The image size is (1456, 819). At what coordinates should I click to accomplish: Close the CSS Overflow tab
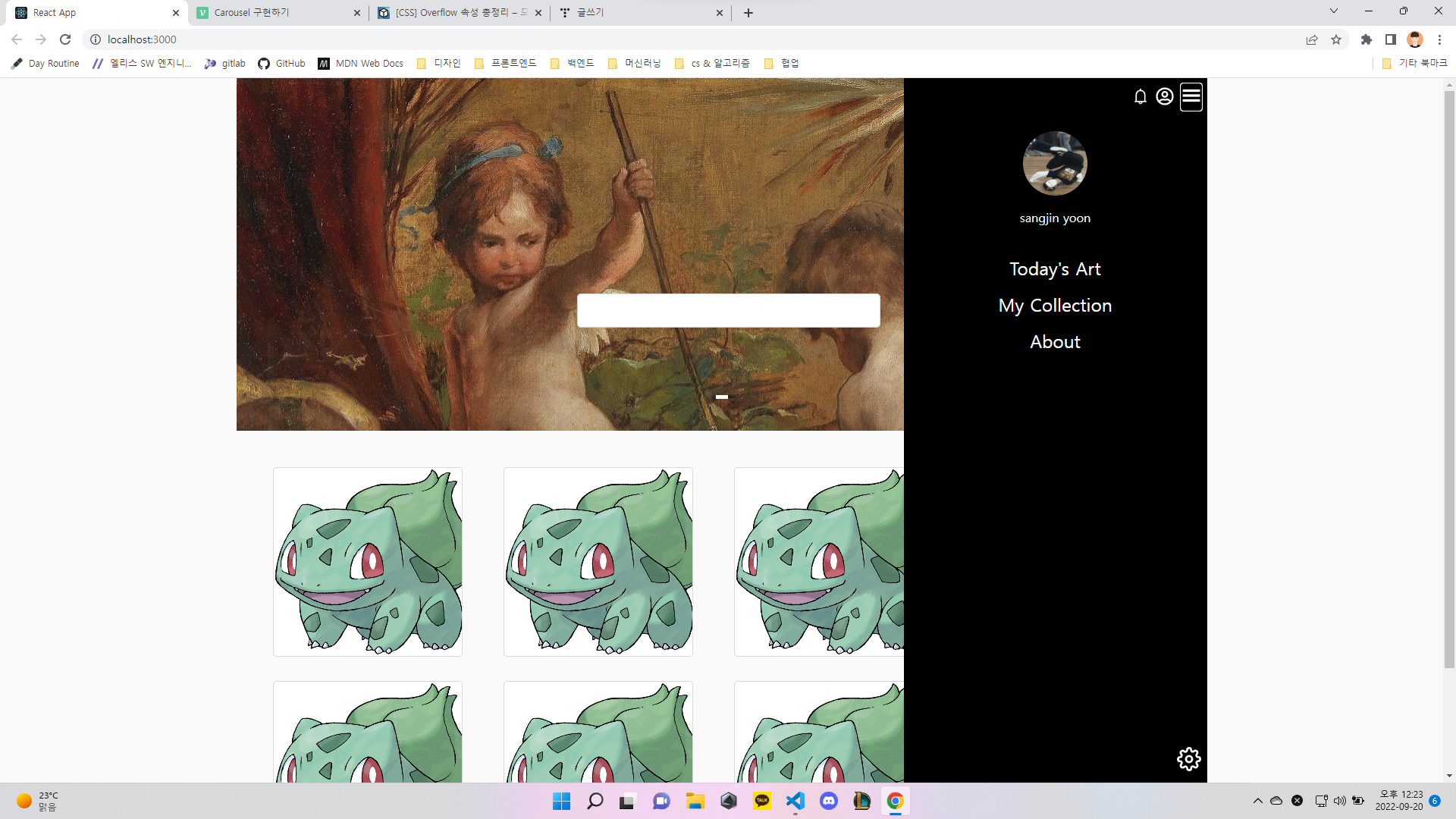coord(538,13)
